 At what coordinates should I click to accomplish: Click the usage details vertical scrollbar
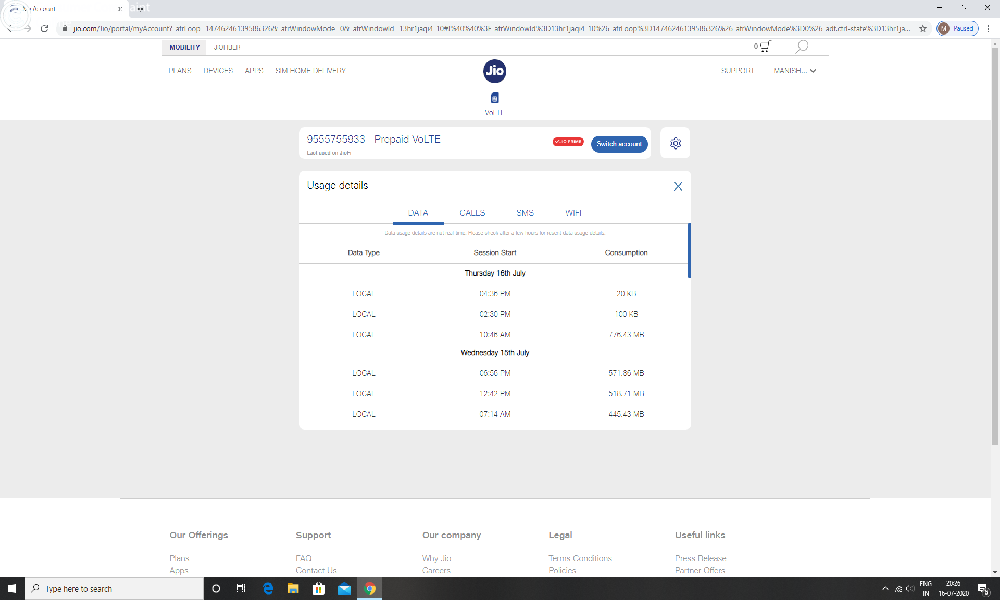[689, 250]
